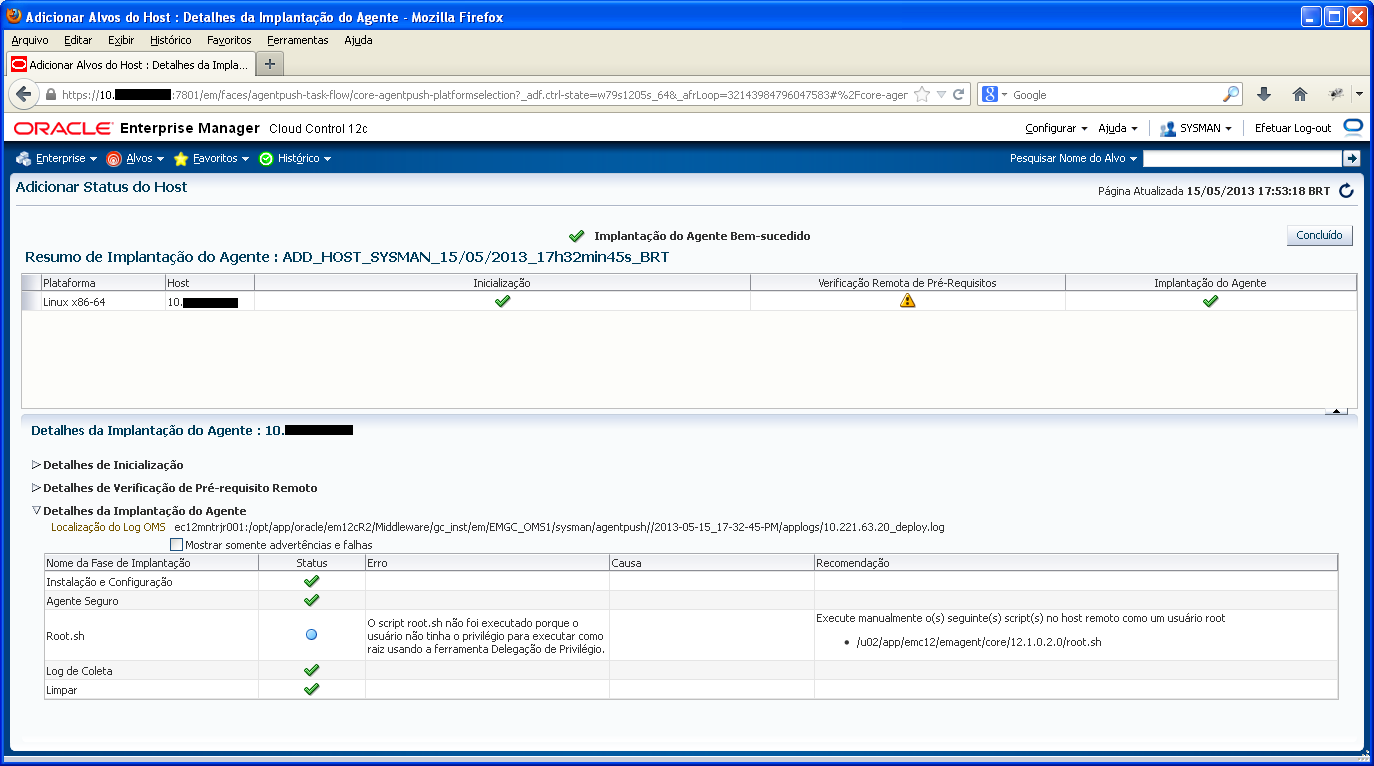The height and width of the screenshot is (766, 1374).
Task: Click the lock icon in address bar
Action: coord(51,94)
